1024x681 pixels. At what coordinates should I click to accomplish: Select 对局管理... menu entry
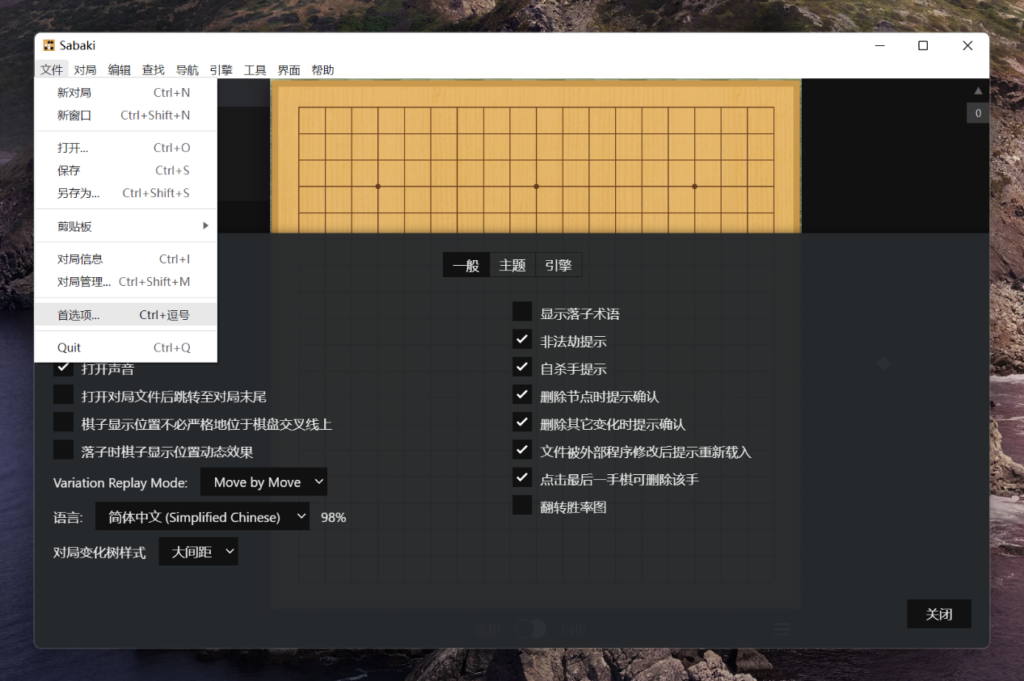pyautogui.click(x=125, y=282)
